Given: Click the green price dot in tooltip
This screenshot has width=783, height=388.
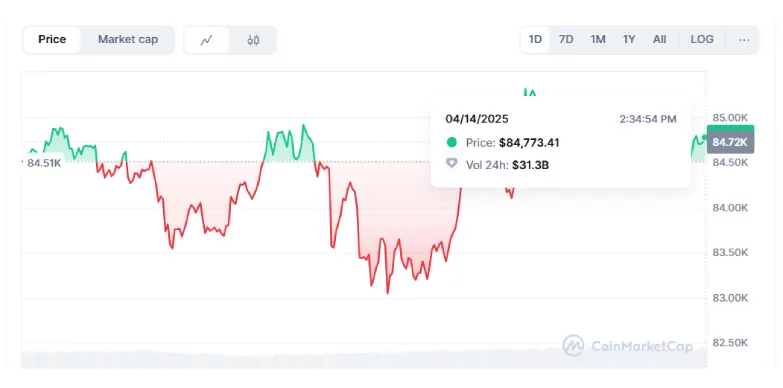Looking at the screenshot, I should tap(452, 143).
